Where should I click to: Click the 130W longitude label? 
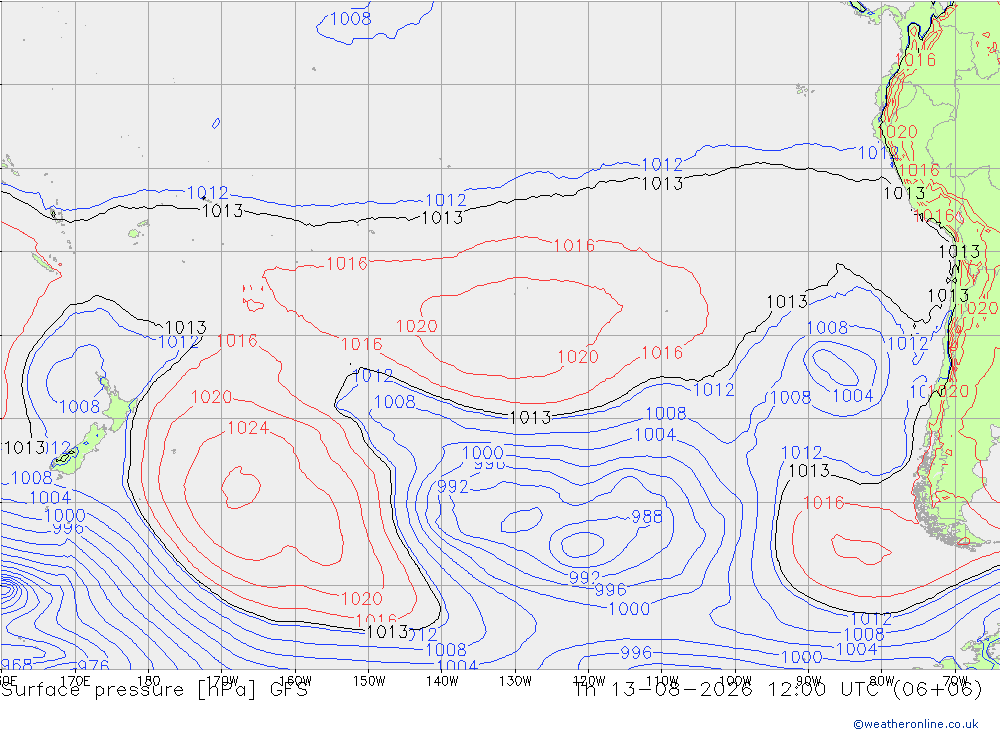pyautogui.click(x=515, y=681)
